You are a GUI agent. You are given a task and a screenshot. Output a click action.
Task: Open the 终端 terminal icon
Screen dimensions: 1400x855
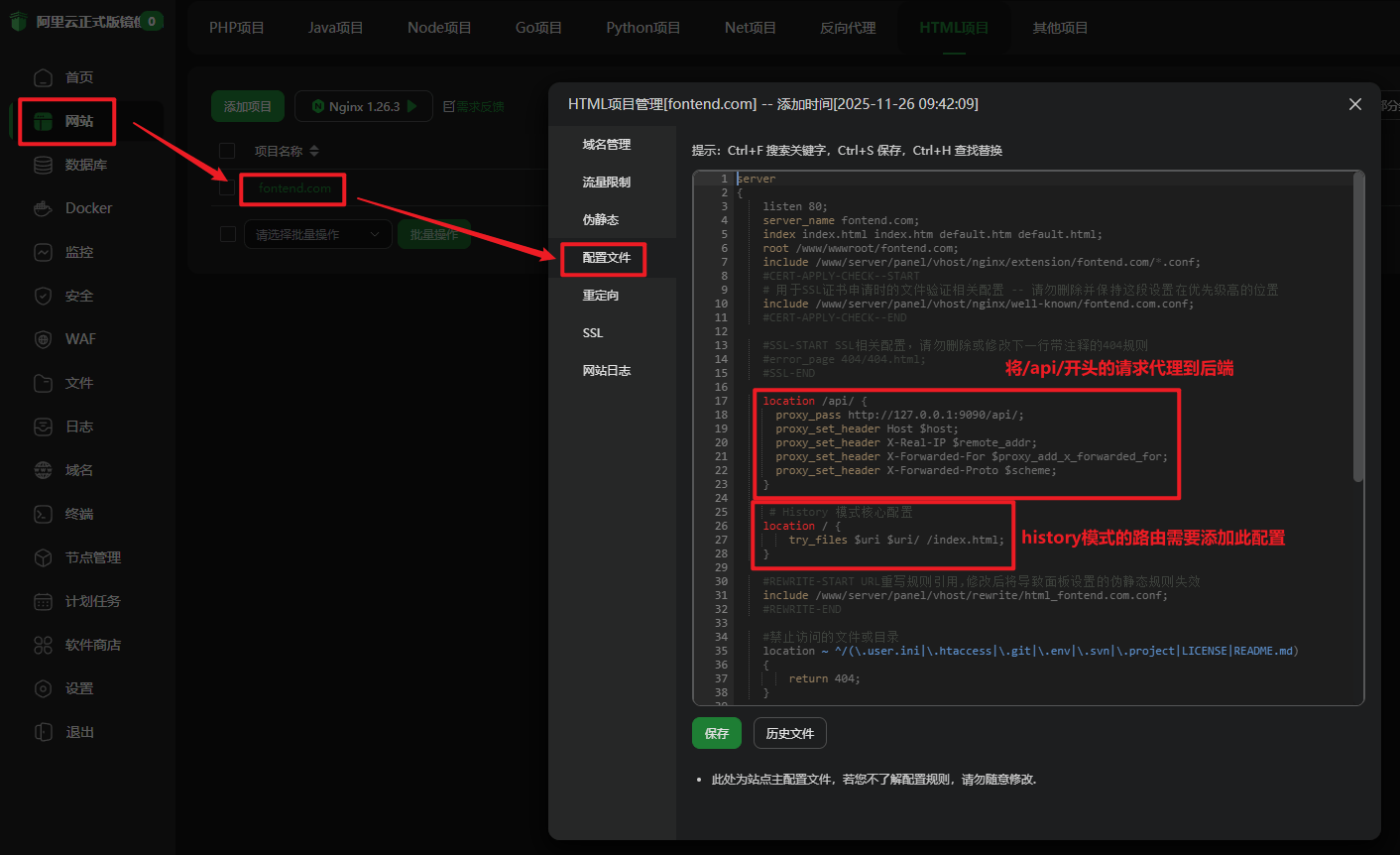tap(43, 514)
